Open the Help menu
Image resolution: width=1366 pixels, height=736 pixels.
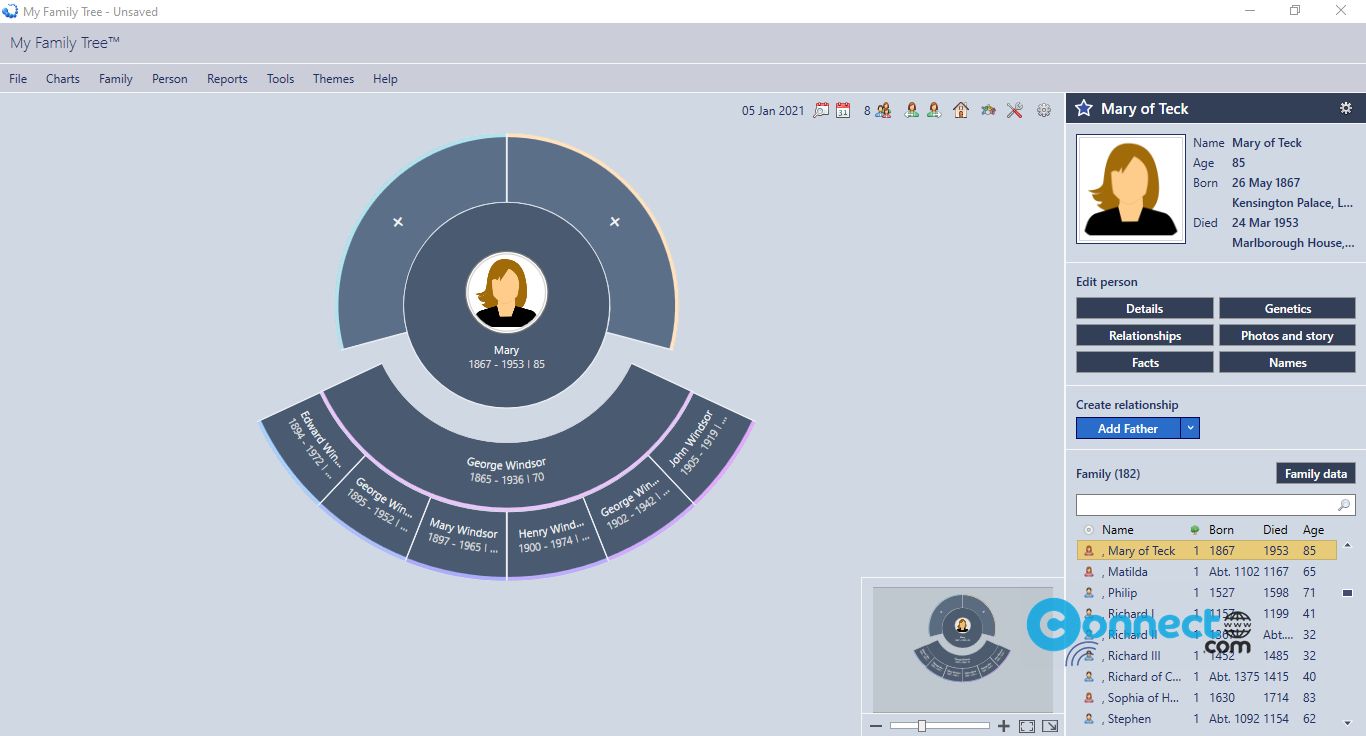385,79
